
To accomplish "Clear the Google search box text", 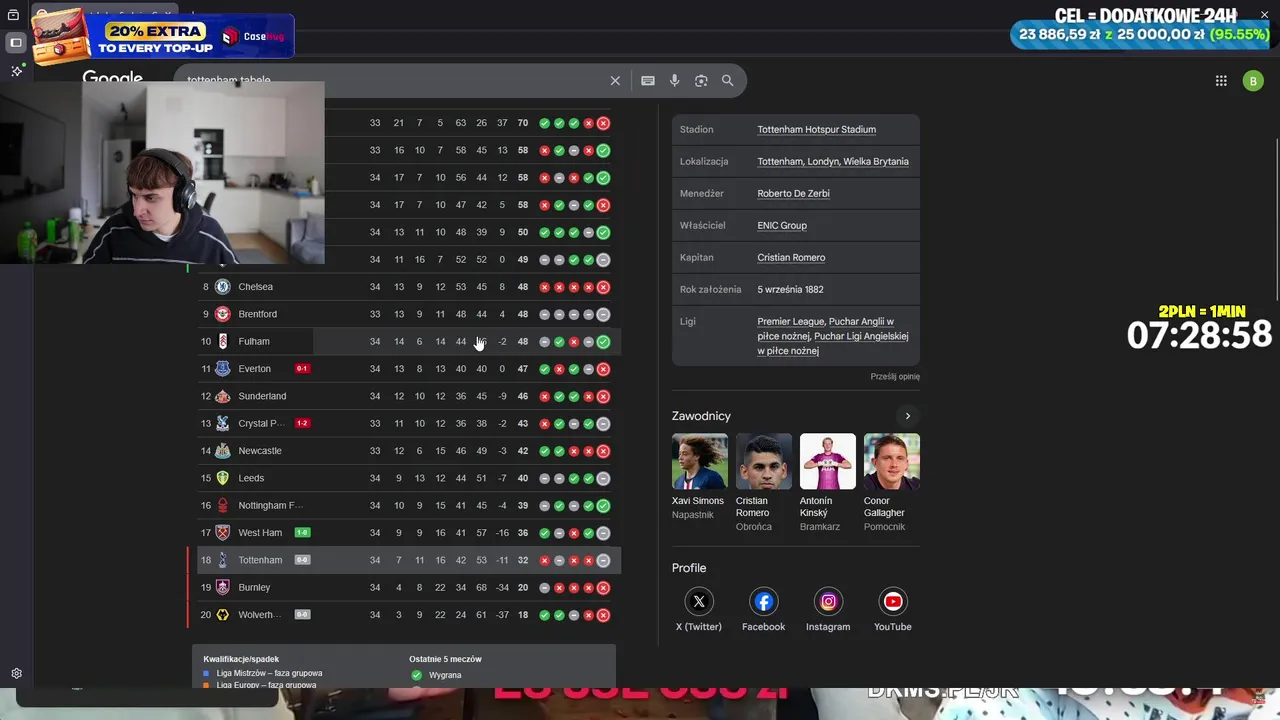I will coord(615,81).
